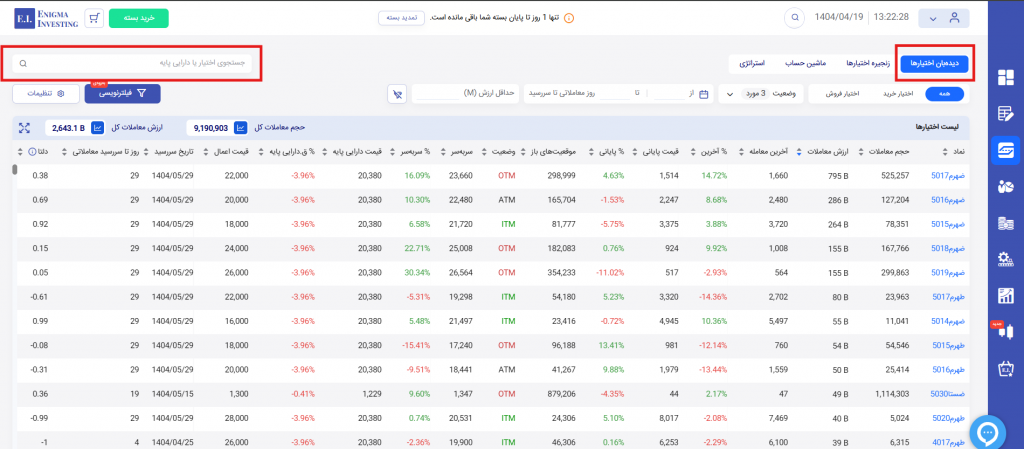This screenshot has height=449, width=1024.
Task: Click the clear filters icon
Action: click(x=396, y=94)
